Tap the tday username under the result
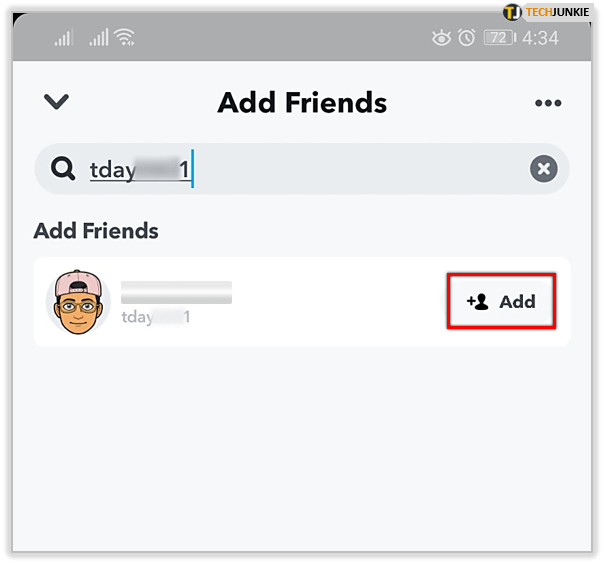The image size is (604, 564). pos(156,317)
